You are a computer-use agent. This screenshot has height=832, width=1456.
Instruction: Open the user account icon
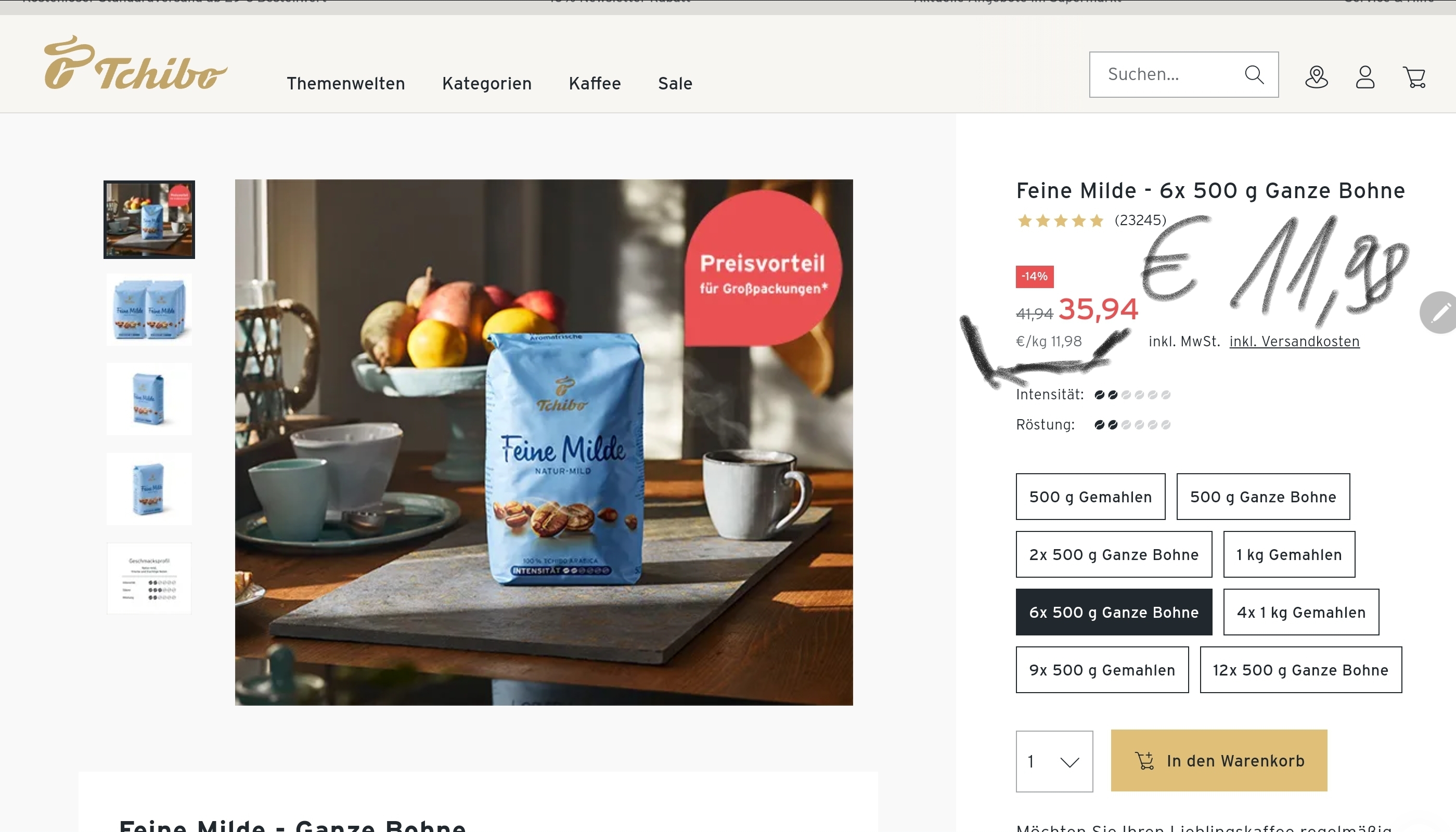(x=1365, y=76)
